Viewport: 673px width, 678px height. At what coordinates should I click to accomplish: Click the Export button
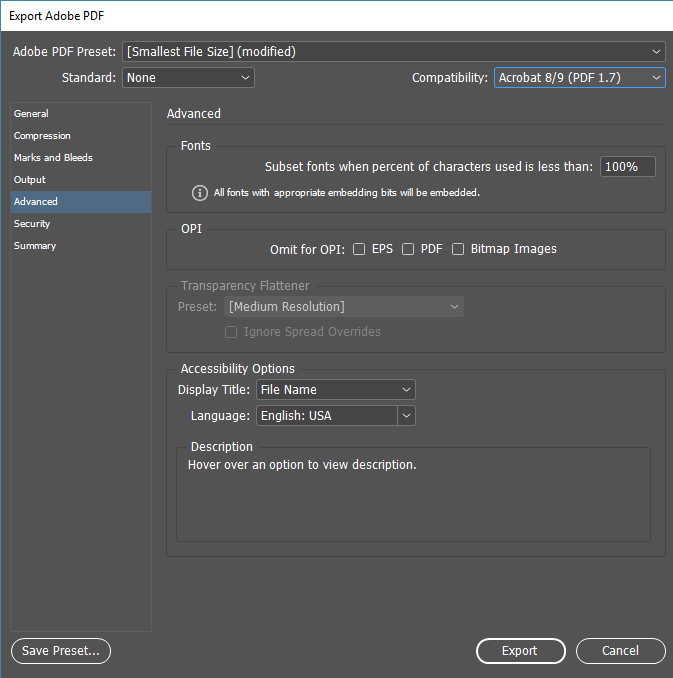click(x=521, y=651)
